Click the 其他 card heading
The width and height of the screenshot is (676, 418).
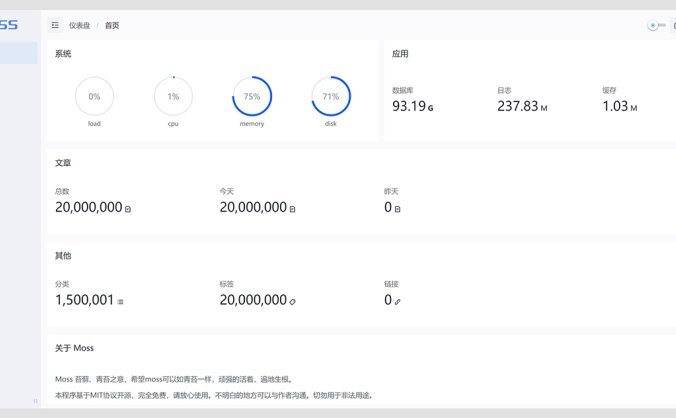(x=63, y=256)
